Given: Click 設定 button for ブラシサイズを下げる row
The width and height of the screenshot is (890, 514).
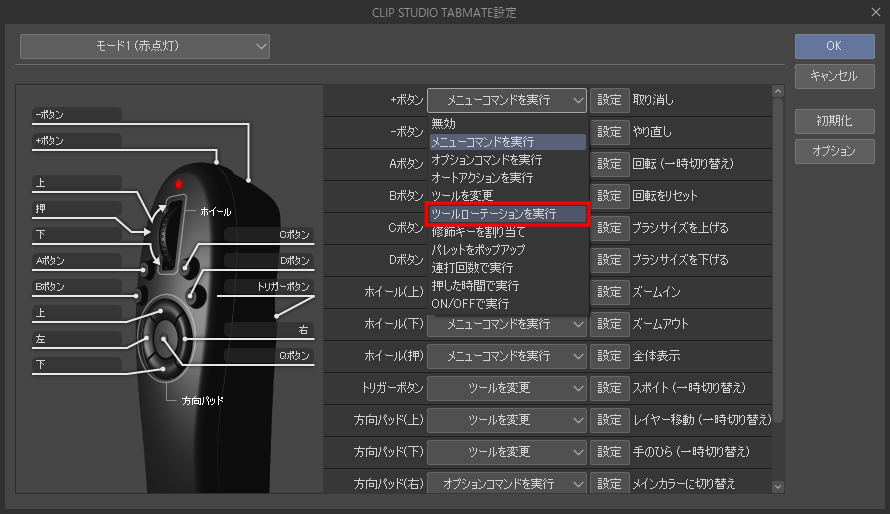Looking at the screenshot, I should click(610, 260).
